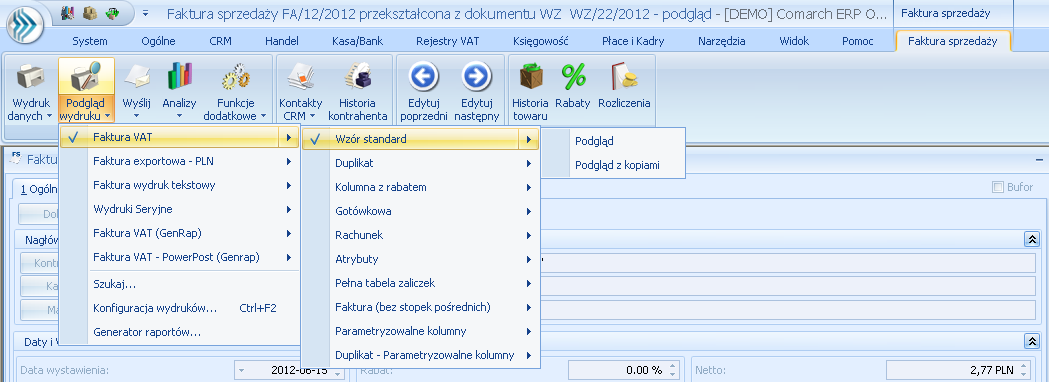Image resolution: width=1049 pixels, height=382 pixels.
Task: Click the Wydruk danych printer icon
Action: coord(30,77)
